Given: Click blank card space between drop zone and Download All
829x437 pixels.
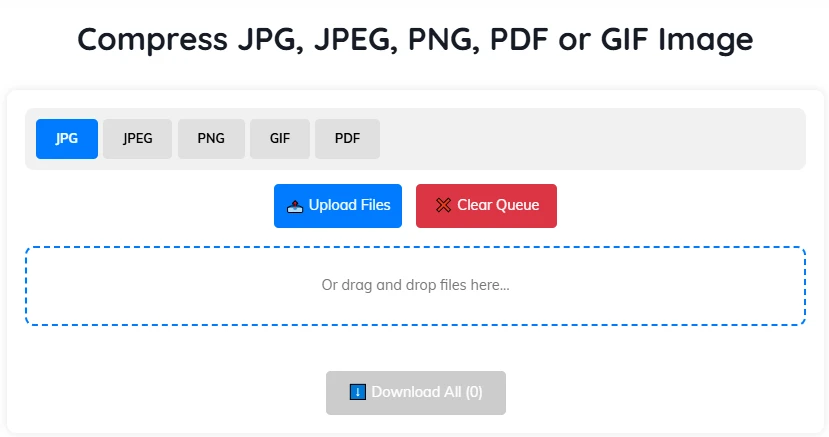Looking at the screenshot, I should point(415,348).
